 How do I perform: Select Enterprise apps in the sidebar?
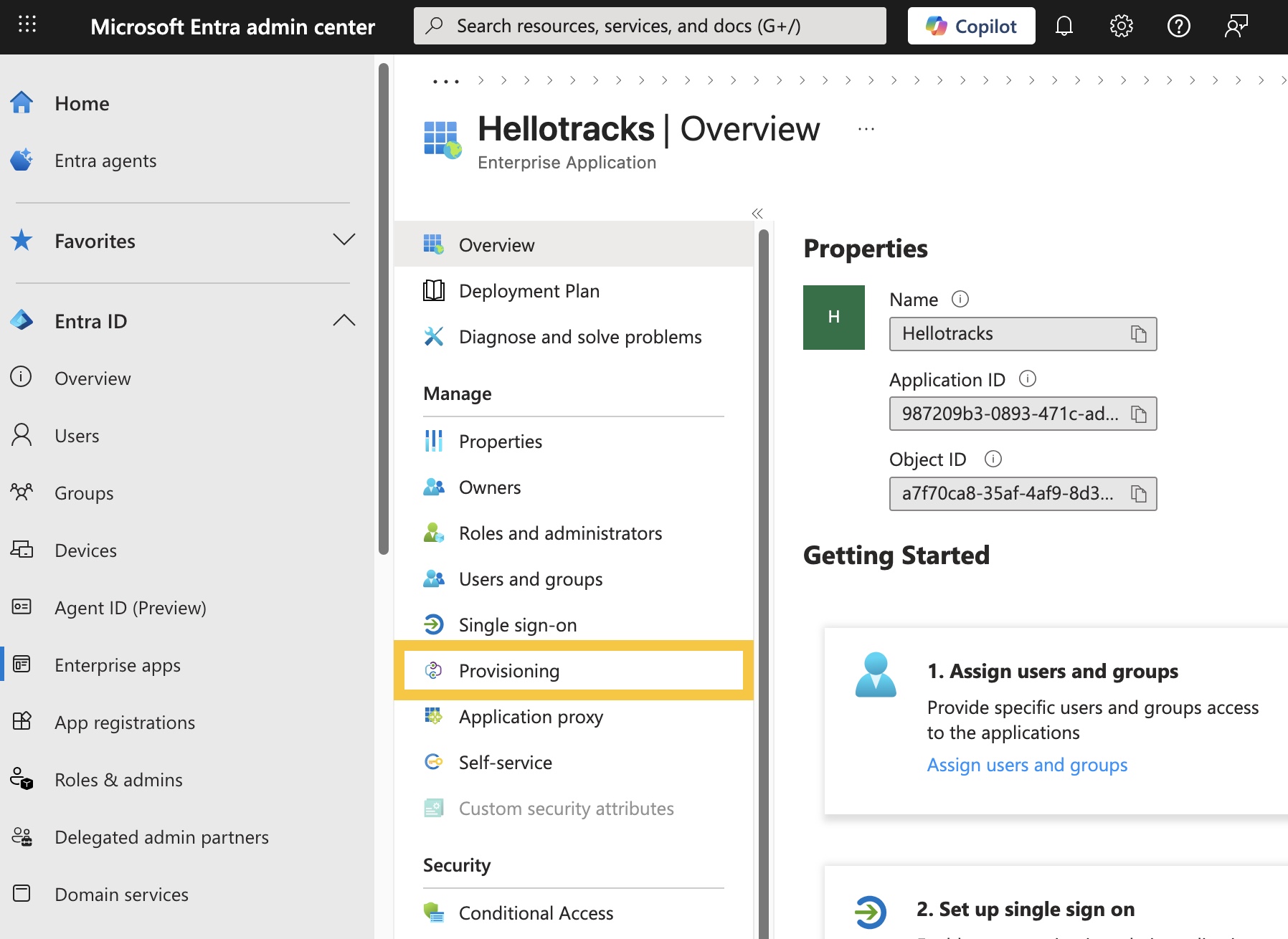tap(118, 665)
